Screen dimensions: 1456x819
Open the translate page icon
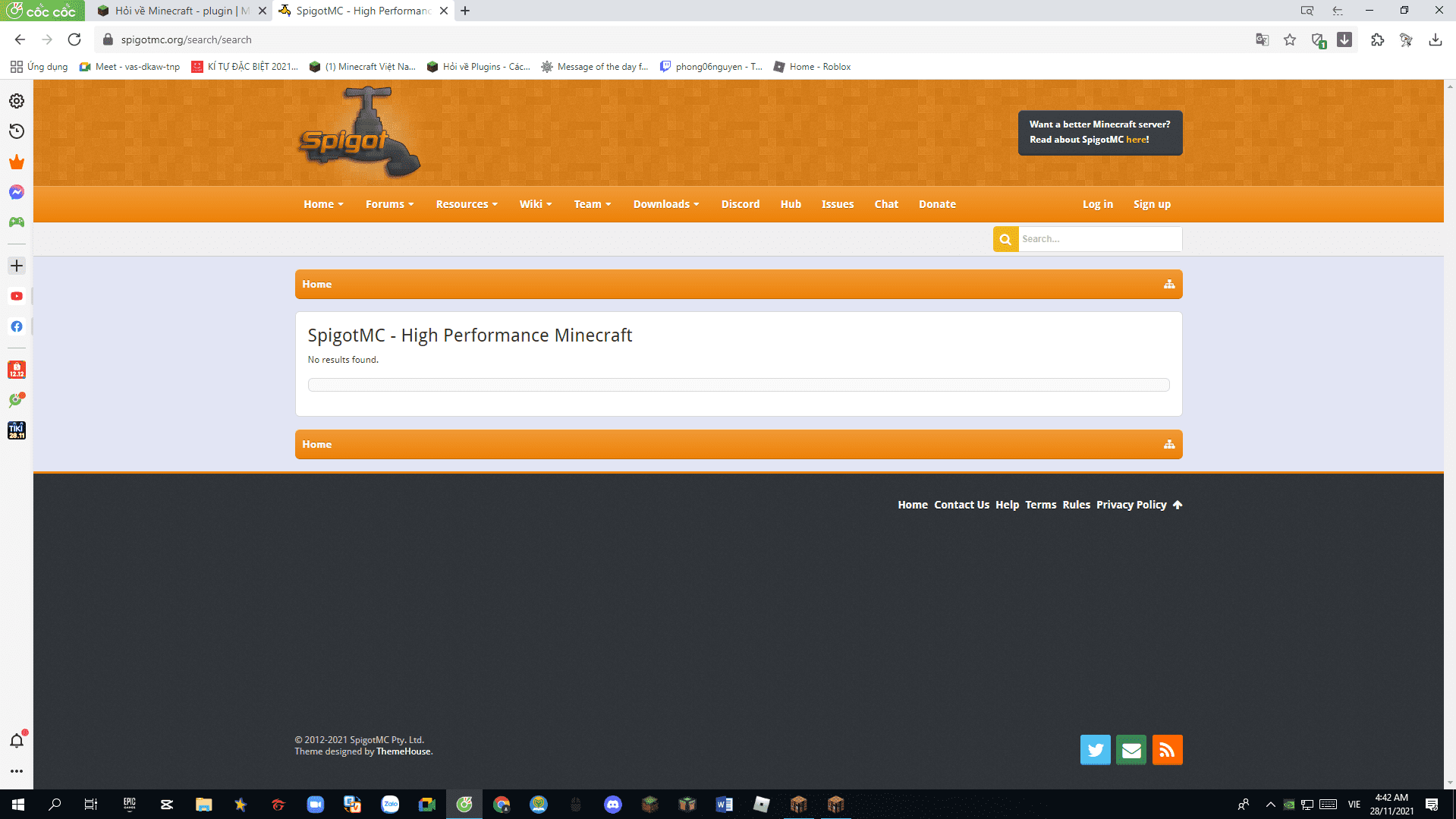(1262, 39)
